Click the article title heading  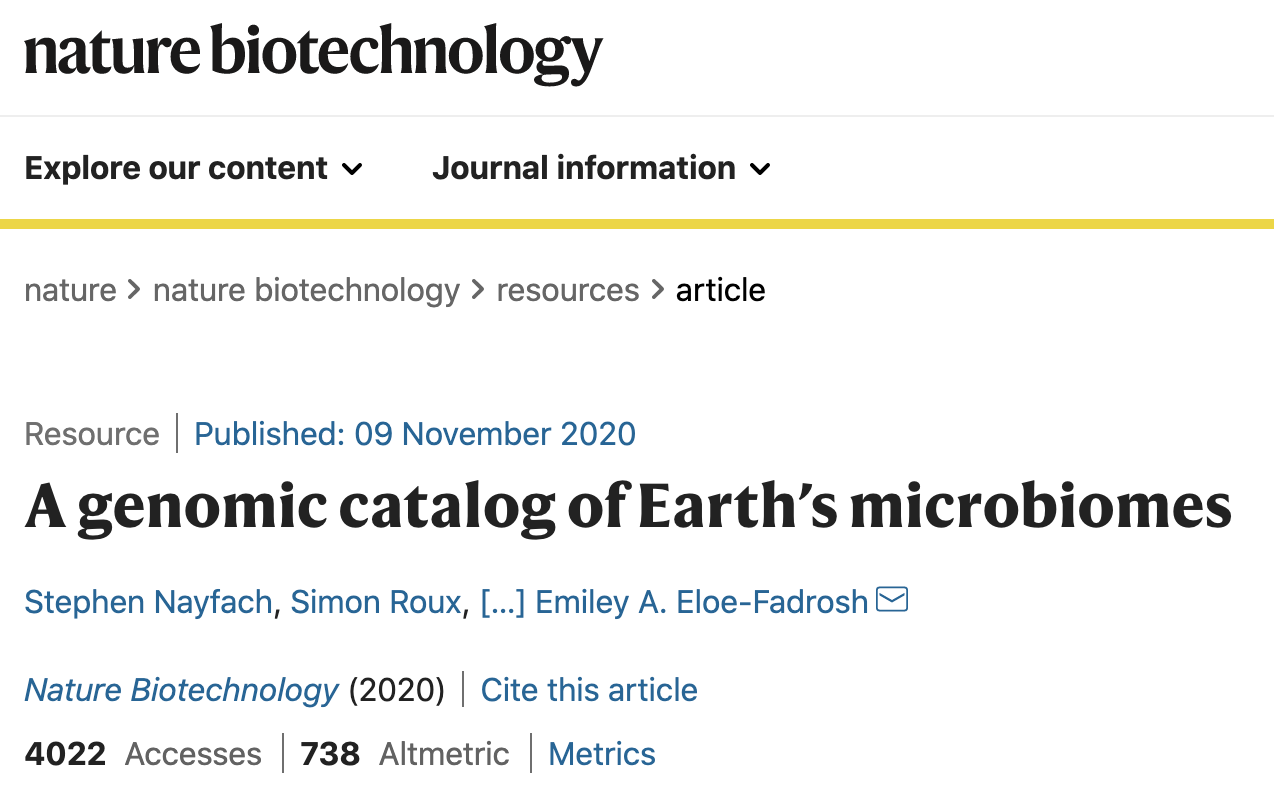point(628,508)
